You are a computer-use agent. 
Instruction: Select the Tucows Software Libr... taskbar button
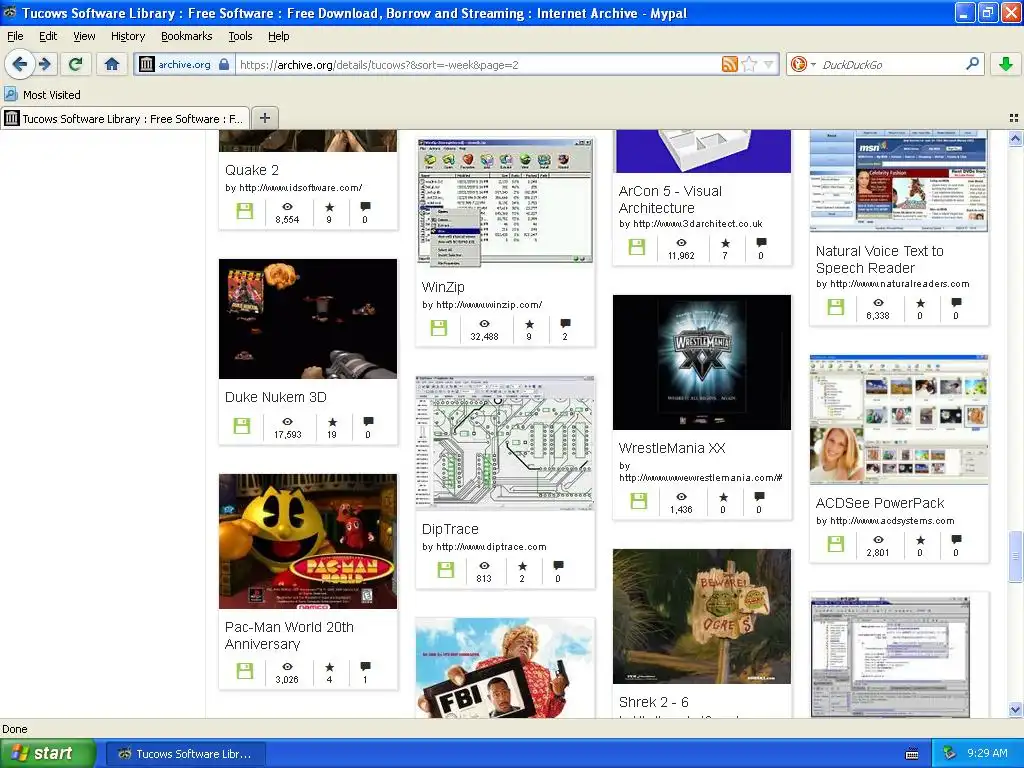tap(185, 754)
